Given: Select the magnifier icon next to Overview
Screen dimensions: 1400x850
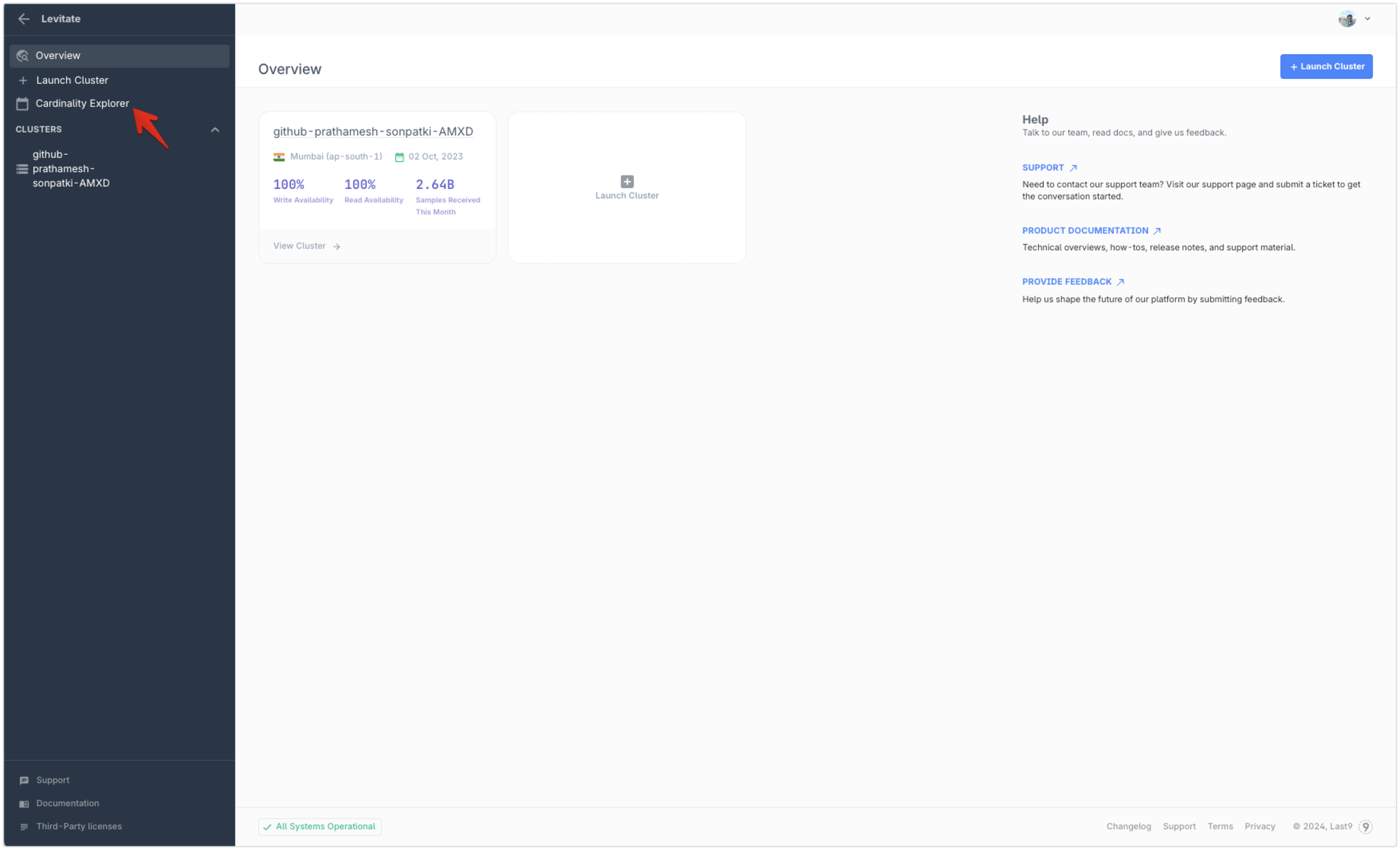Looking at the screenshot, I should [22, 55].
